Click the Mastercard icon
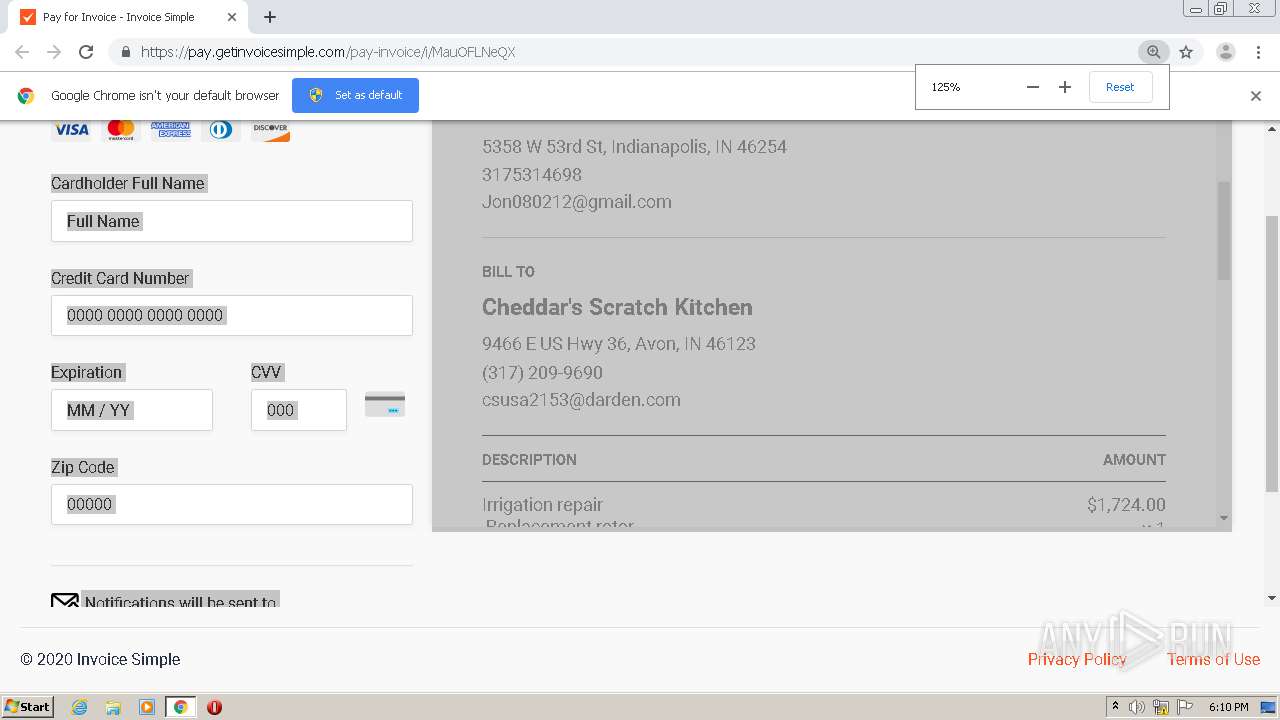 tap(121, 130)
